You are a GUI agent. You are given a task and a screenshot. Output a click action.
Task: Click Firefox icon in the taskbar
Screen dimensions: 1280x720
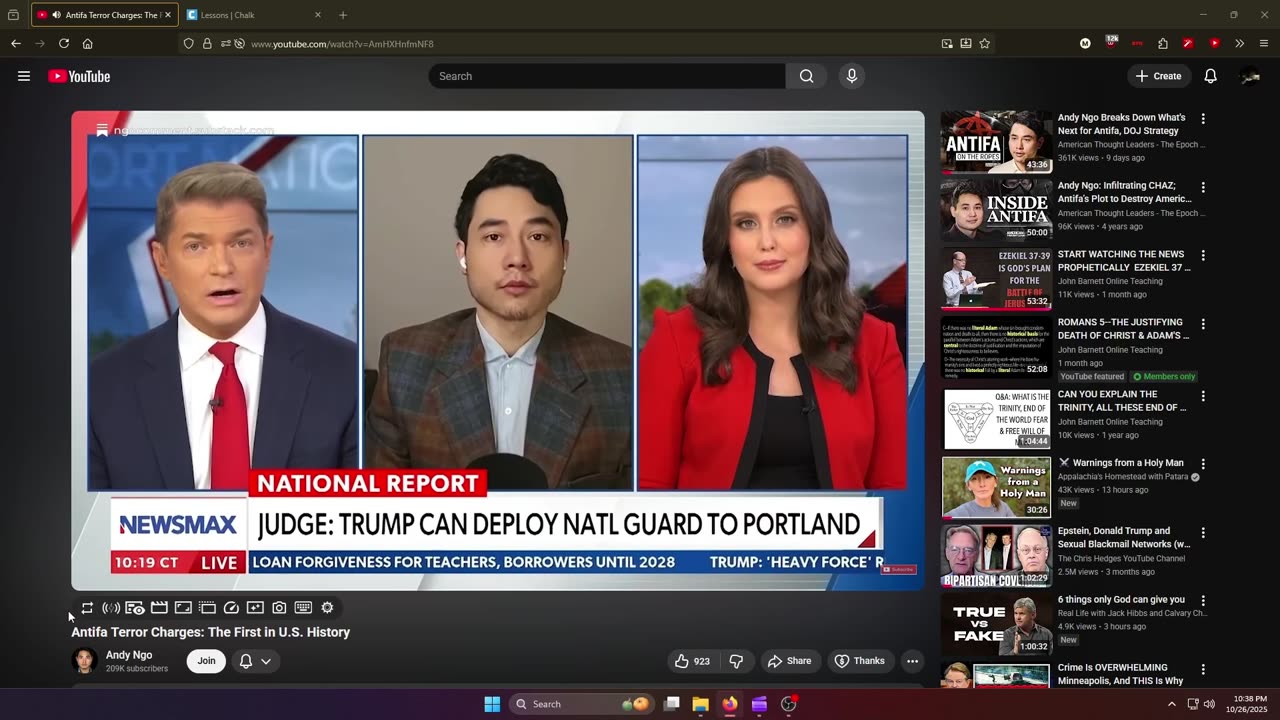(730, 704)
